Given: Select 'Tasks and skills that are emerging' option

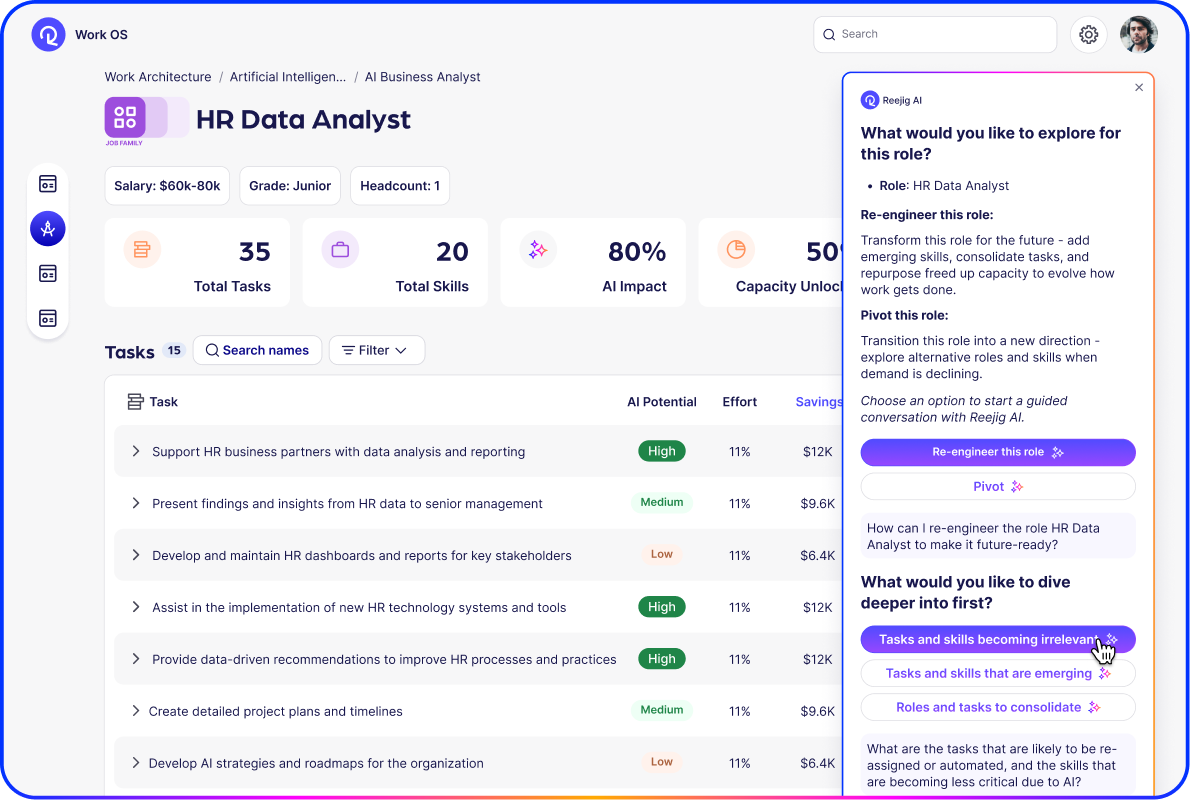Looking at the screenshot, I should pyautogui.click(x=997, y=673).
